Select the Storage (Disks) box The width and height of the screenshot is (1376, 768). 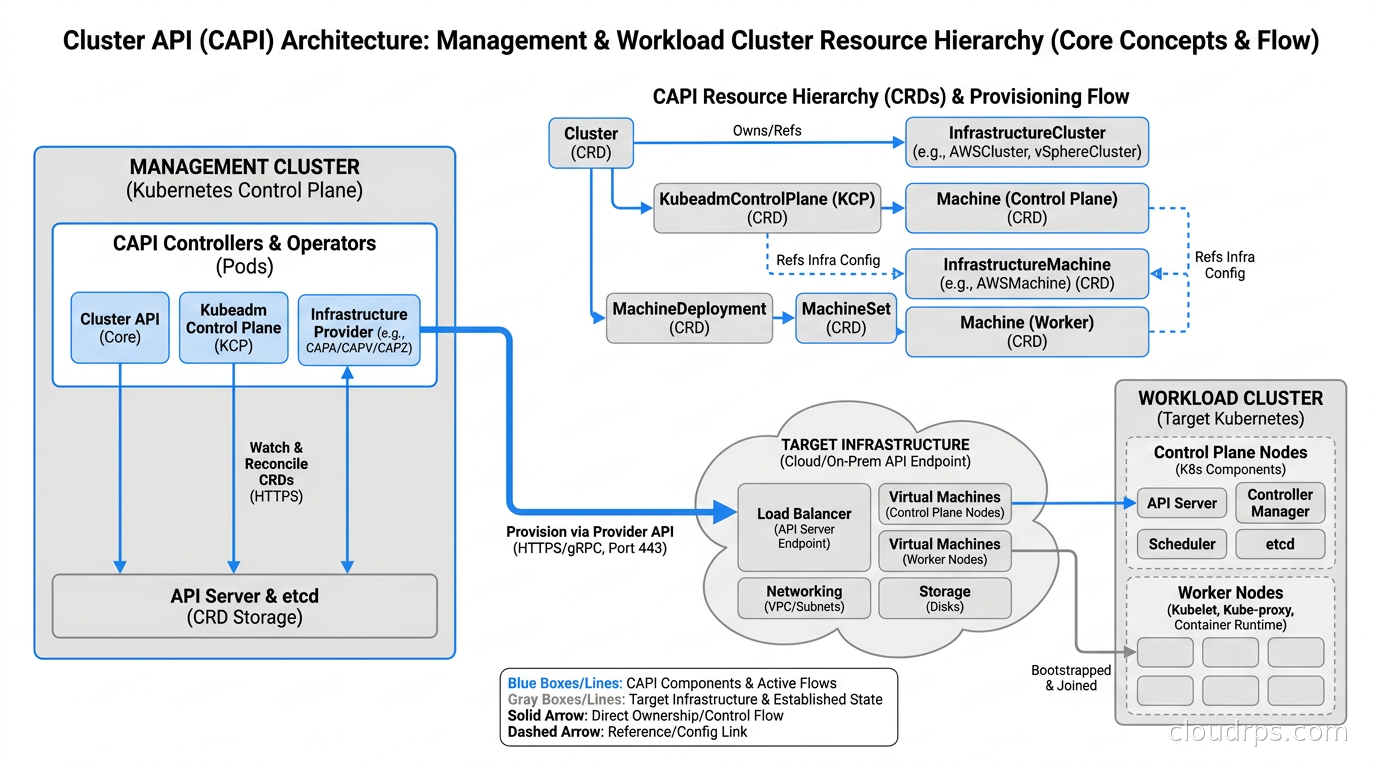944,598
